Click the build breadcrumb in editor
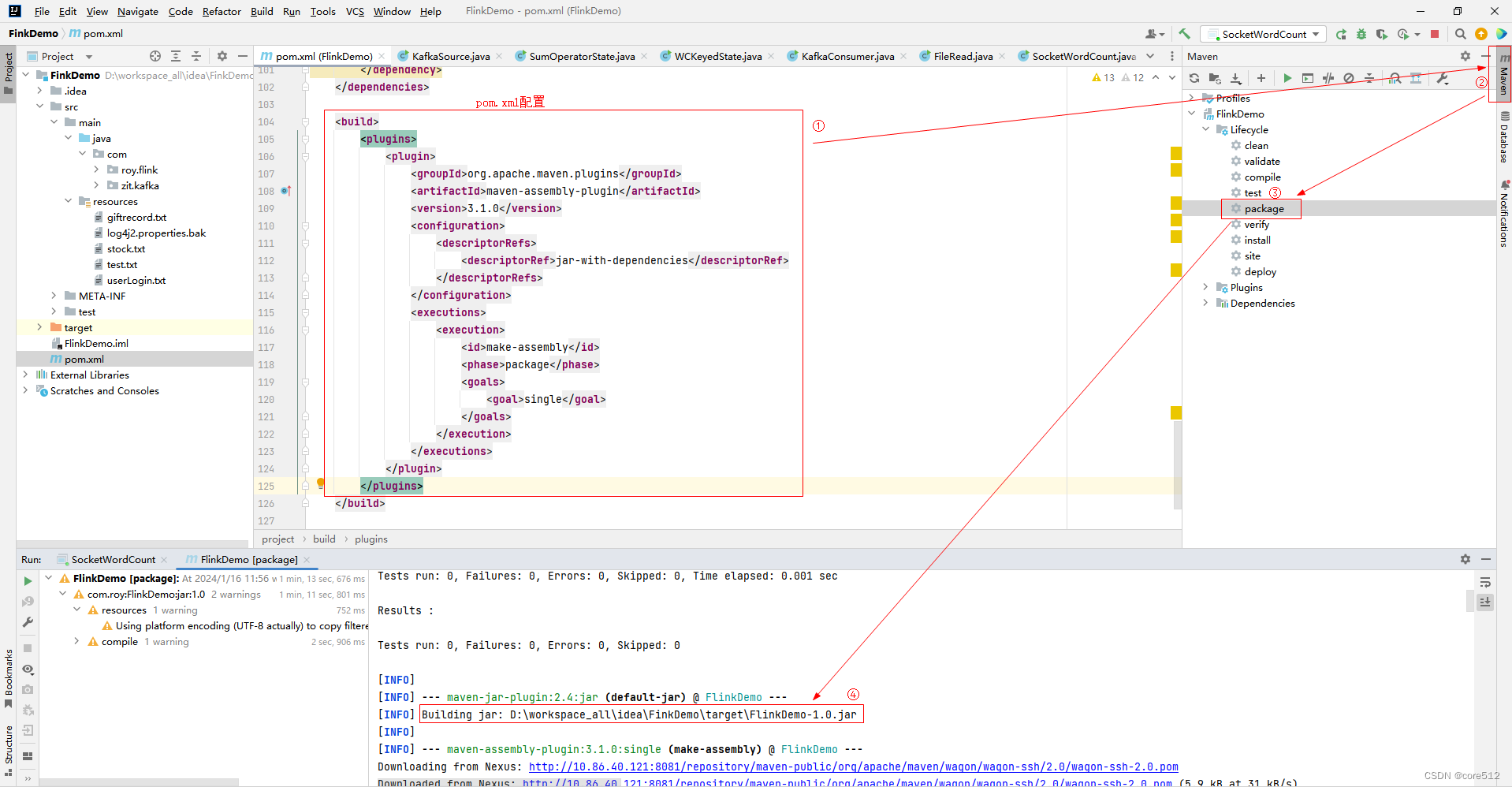The image size is (1512, 787). pos(324,539)
